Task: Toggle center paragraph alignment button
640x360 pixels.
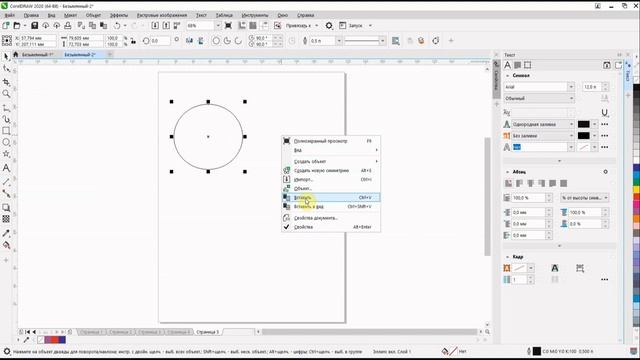Action: [531, 183]
